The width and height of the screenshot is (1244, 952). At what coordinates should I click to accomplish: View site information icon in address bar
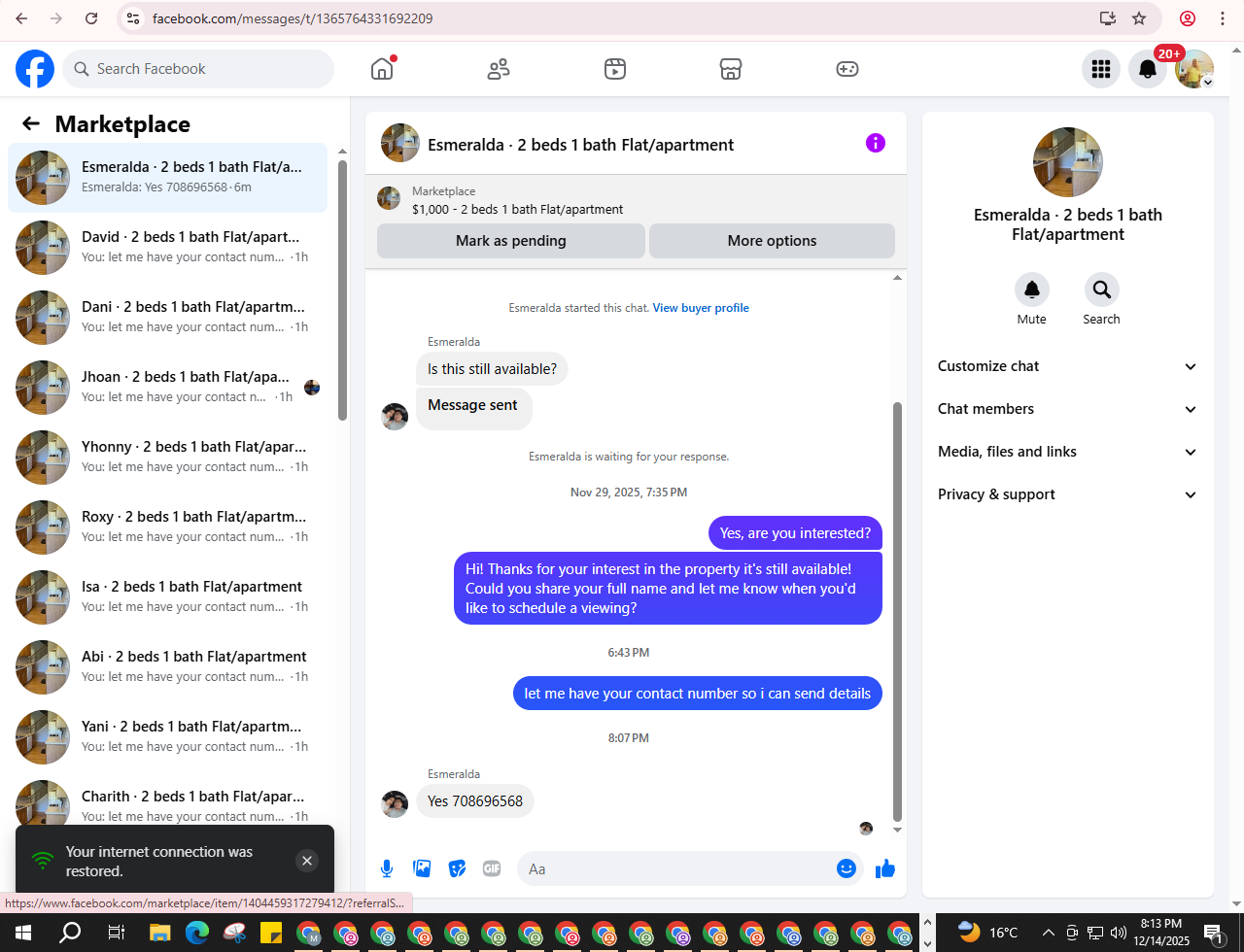coord(134,18)
